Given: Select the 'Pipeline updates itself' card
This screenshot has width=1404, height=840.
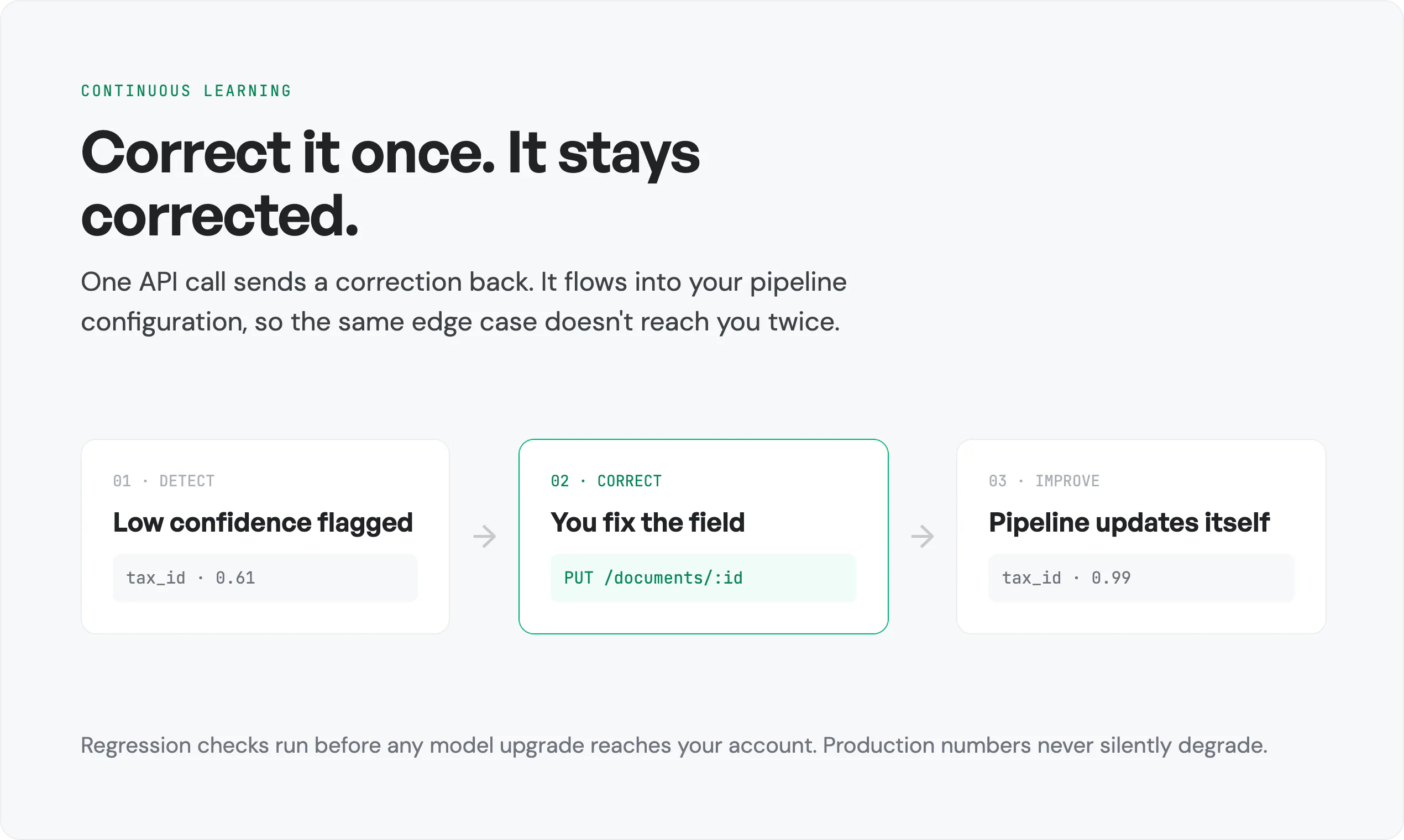Looking at the screenshot, I should tap(1141, 537).
